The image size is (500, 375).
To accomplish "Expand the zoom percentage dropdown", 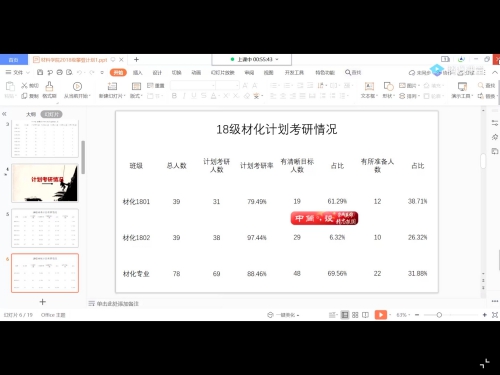I will (x=403, y=315).
